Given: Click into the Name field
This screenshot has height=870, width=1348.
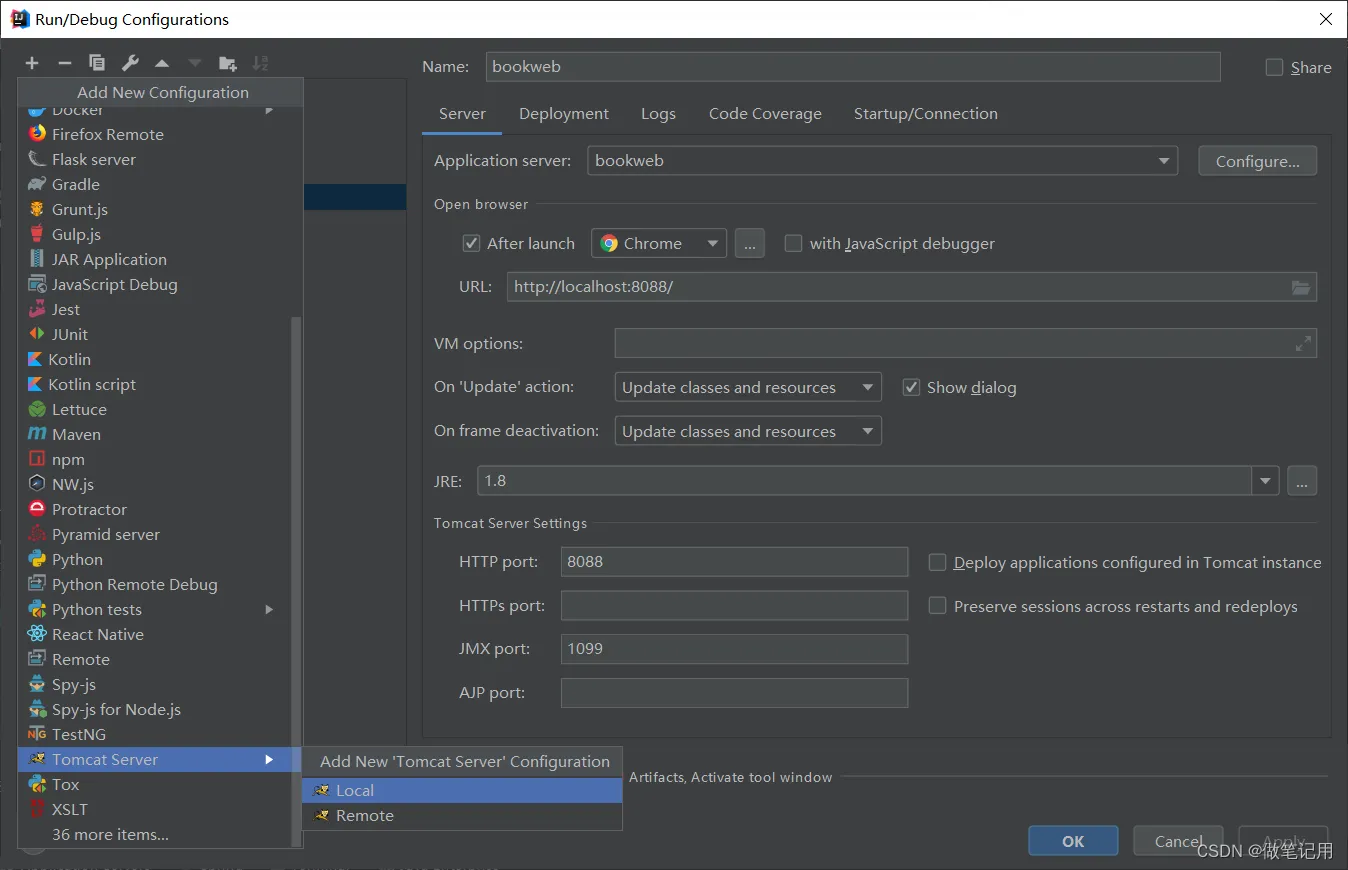Looking at the screenshot, I should (853, 67).
